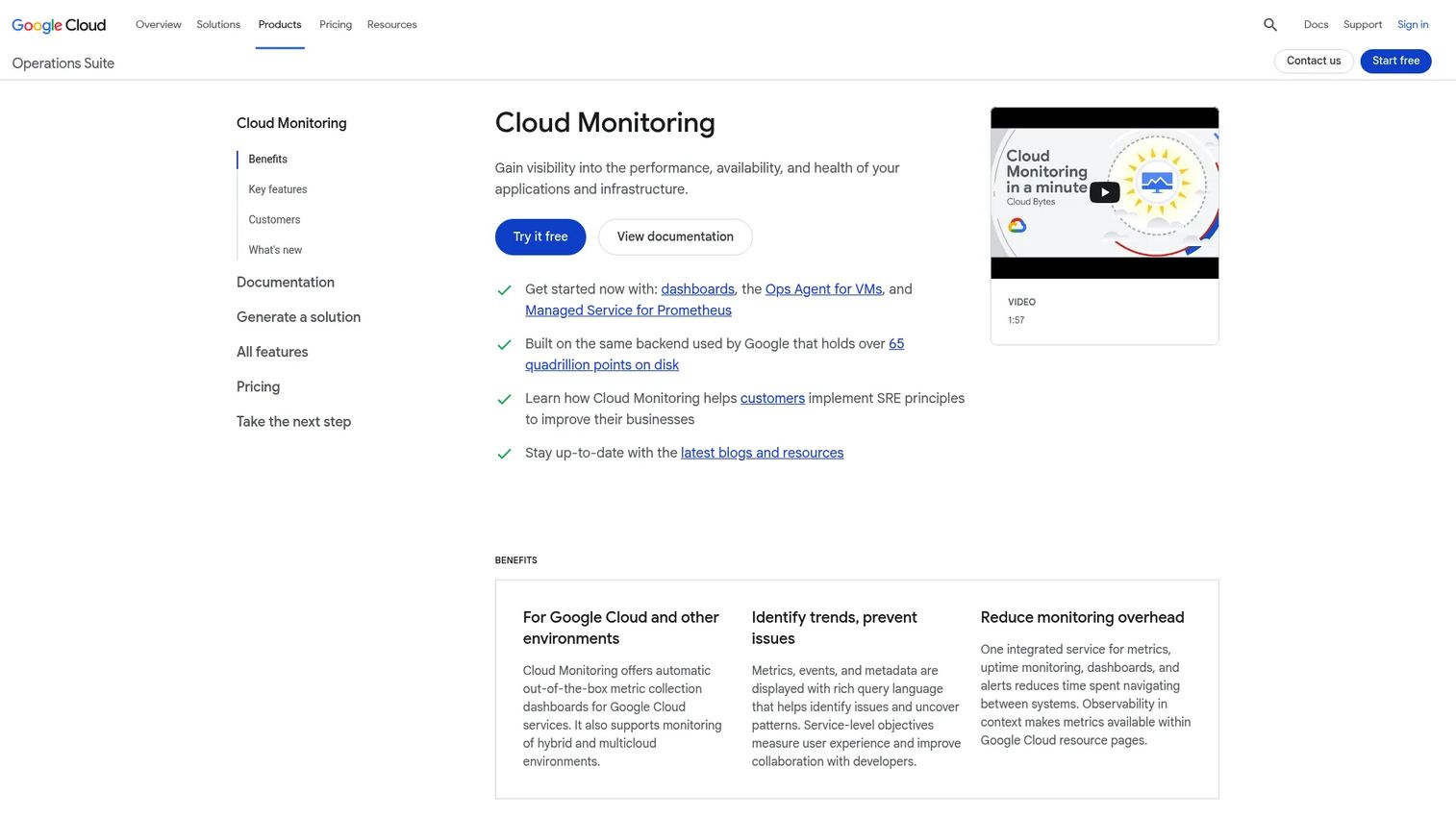The image size is (1456, 818).
Task: Open the Resources menu
Action: click(392, 24)
